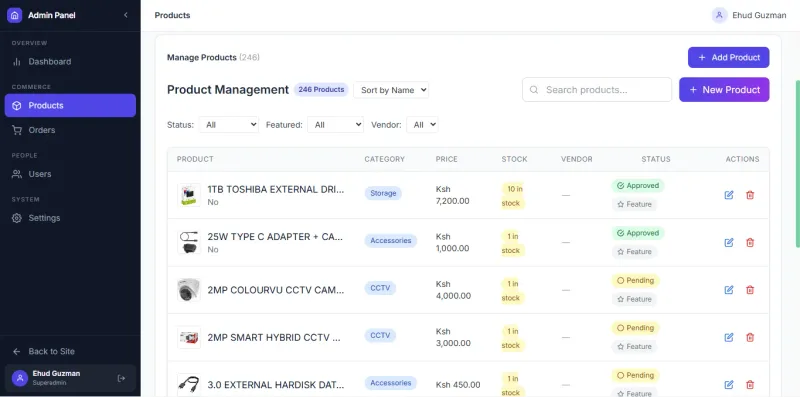Click the Admin Panel home logo icon
The image size is (800, 397).
click(14, 15)
